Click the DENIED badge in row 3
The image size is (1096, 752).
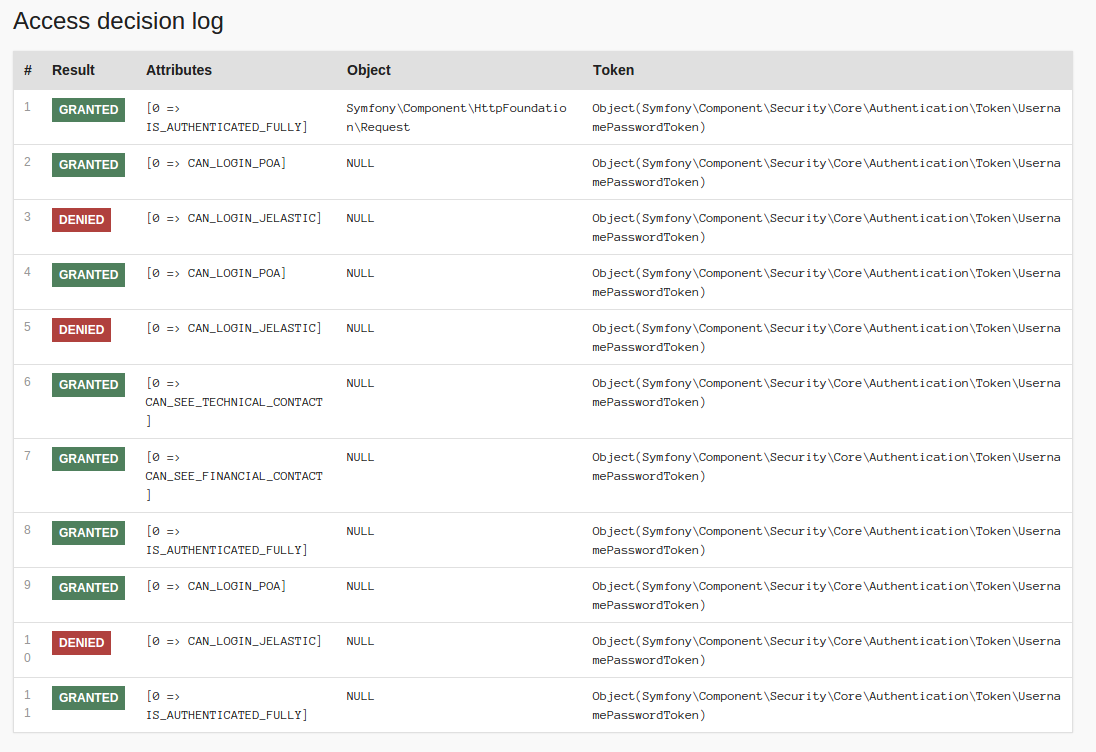(81, 220)
